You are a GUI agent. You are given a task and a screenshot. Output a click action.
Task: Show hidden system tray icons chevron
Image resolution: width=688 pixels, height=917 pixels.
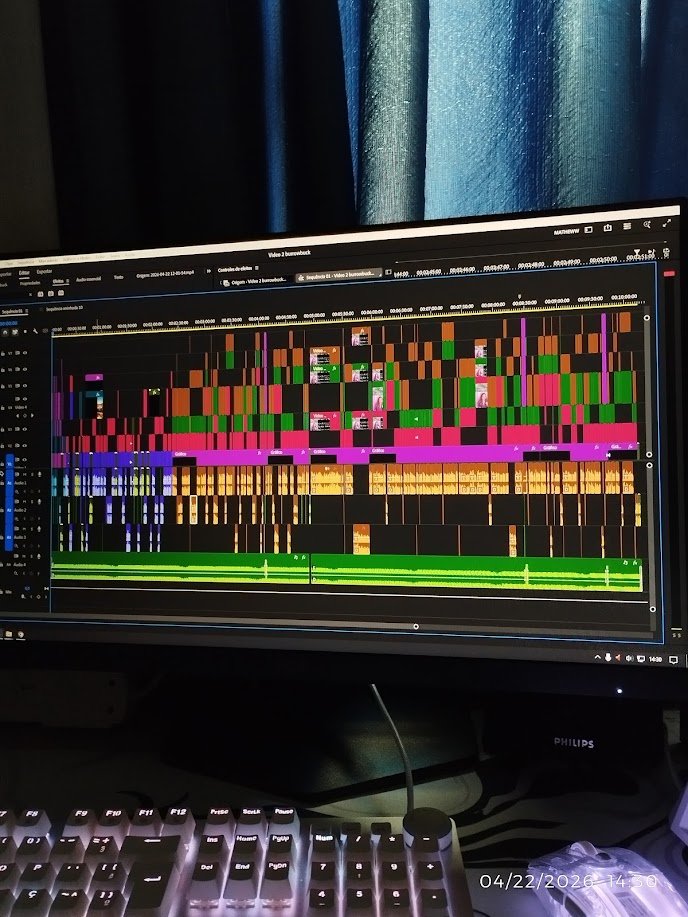(598, 657)
